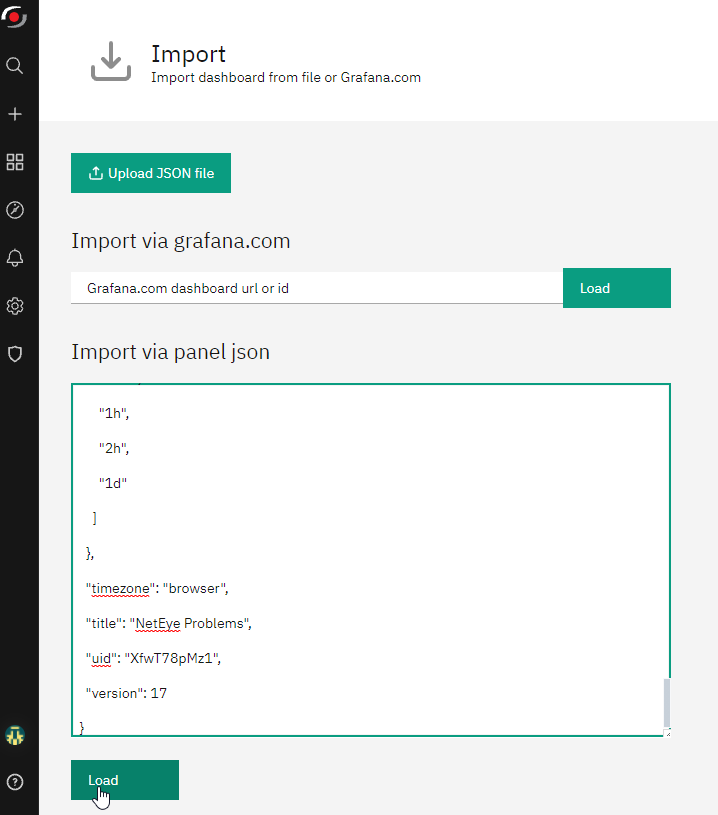
Task: Click the Import via grafana.com heading
Action: pyautogui.click(x=180, y=241)
